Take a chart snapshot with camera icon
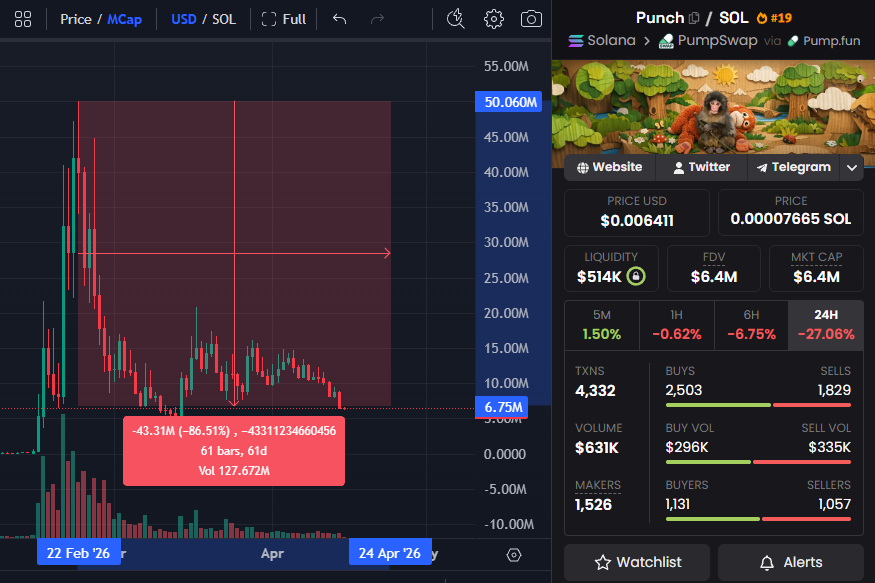 (x=531, y=20)
